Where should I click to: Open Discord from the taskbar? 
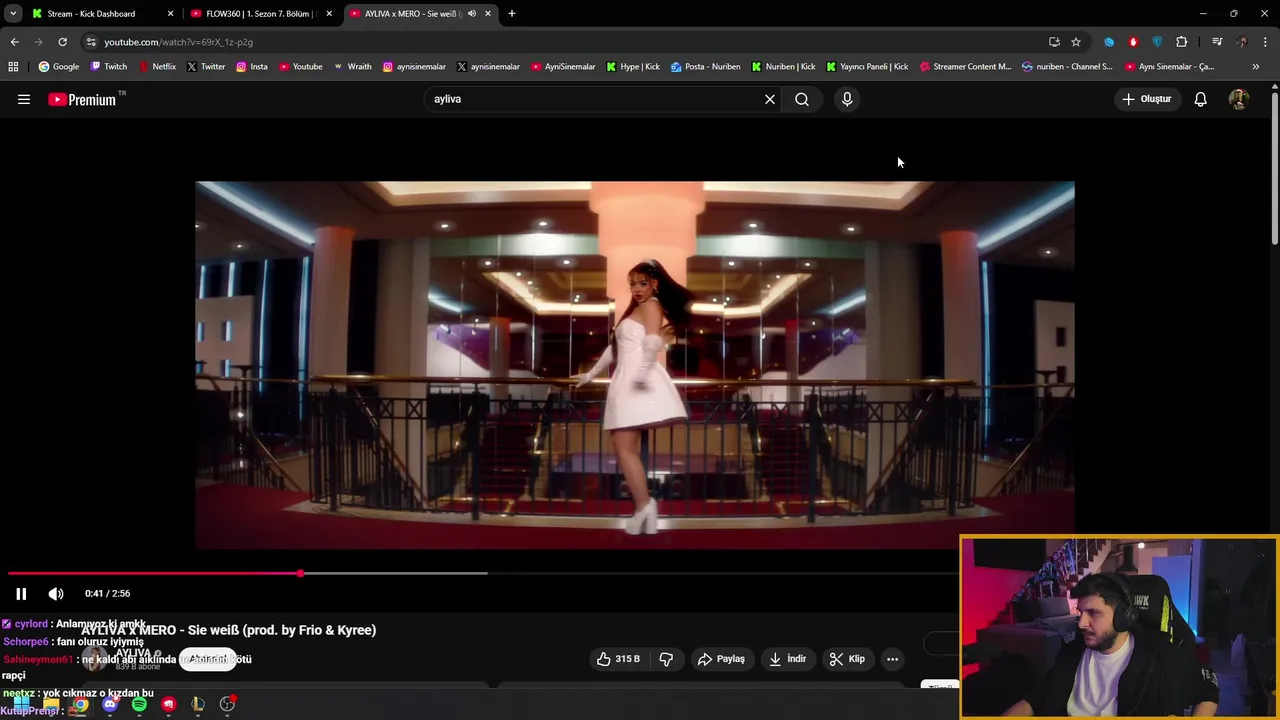pyautogui.click(x=110, y=704)
